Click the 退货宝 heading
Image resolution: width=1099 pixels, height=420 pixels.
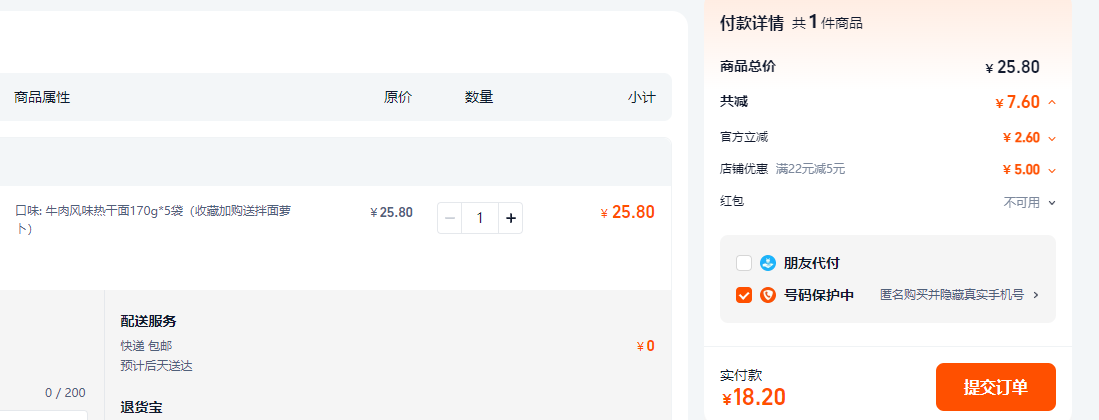142,407
